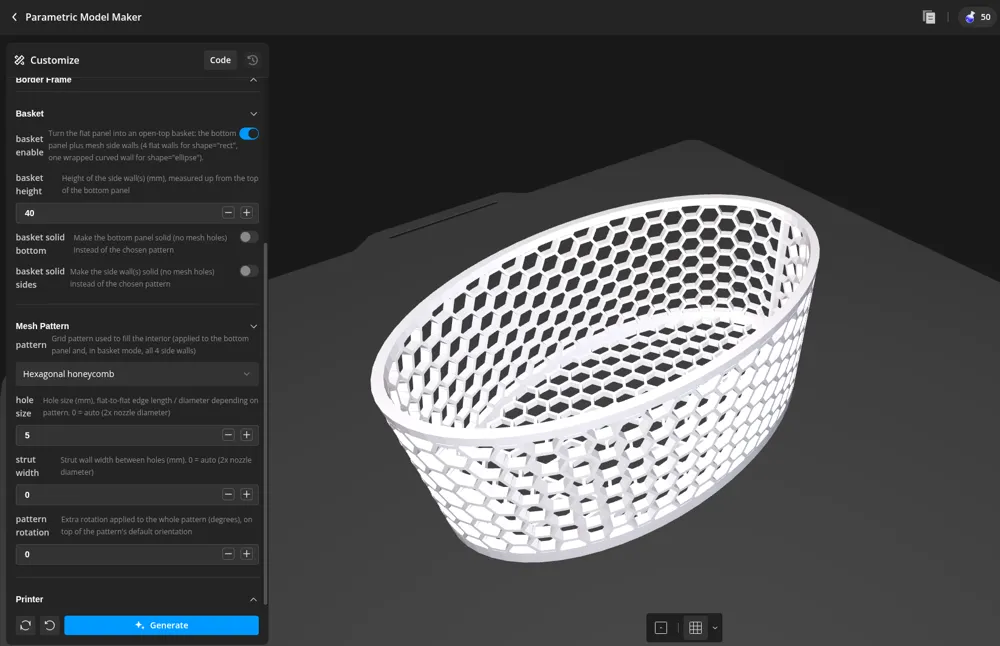Disable the basket enable toggle
1000x646 pixels.
click(249, 133)
